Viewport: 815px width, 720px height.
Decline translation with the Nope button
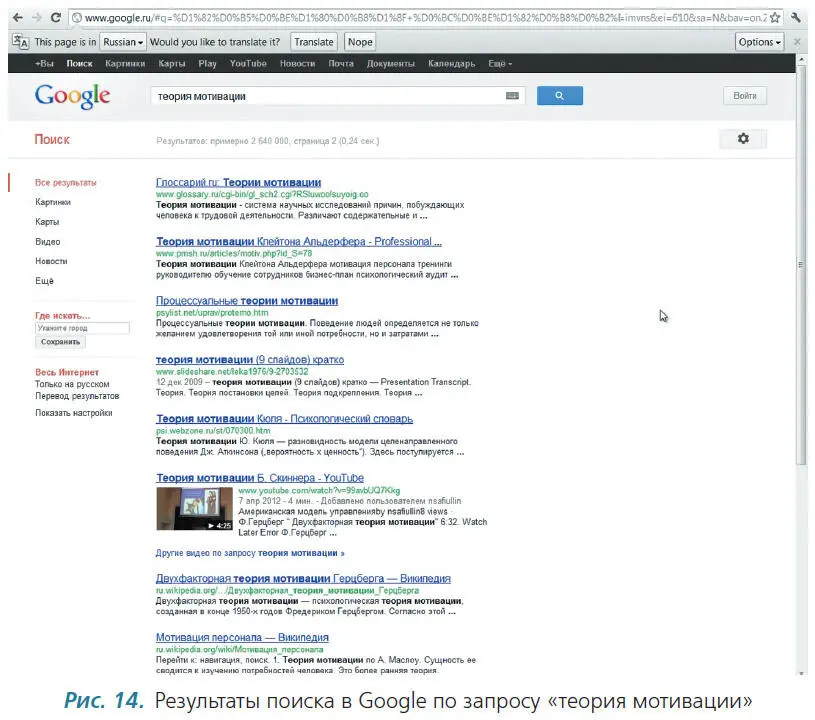point(360,42)
